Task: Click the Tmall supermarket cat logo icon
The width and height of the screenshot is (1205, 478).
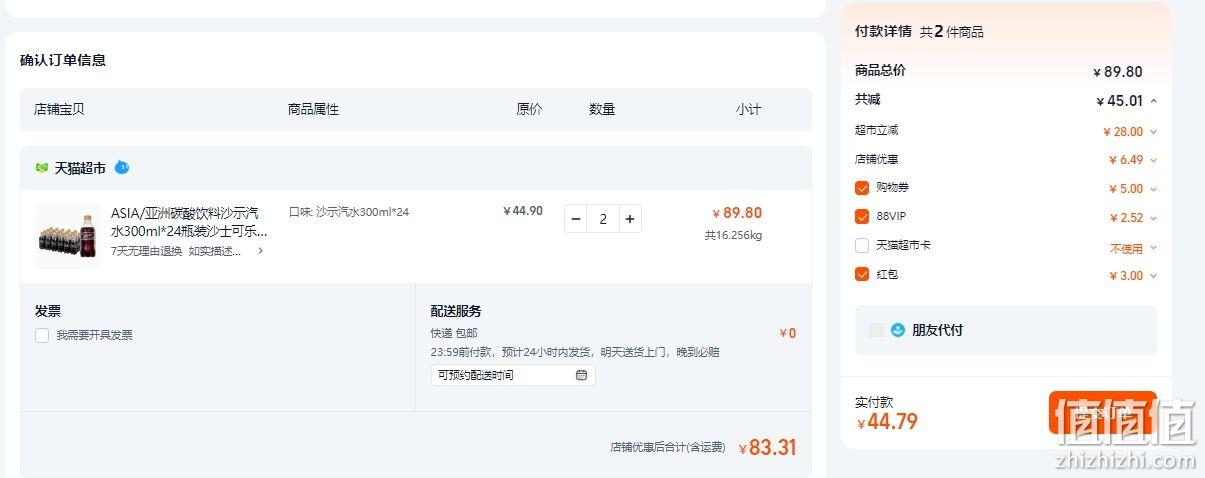Action: [42, 168]
